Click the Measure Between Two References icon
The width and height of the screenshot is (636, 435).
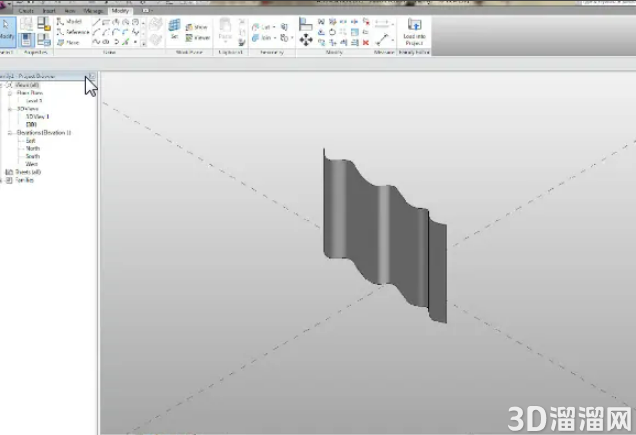(382, 23)
